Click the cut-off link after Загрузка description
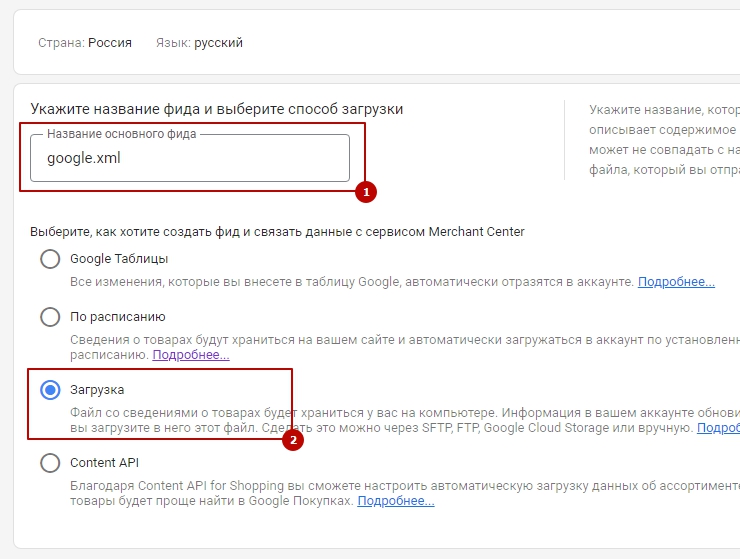The width and height of the screenshot is (740, 559). (718, 428)
